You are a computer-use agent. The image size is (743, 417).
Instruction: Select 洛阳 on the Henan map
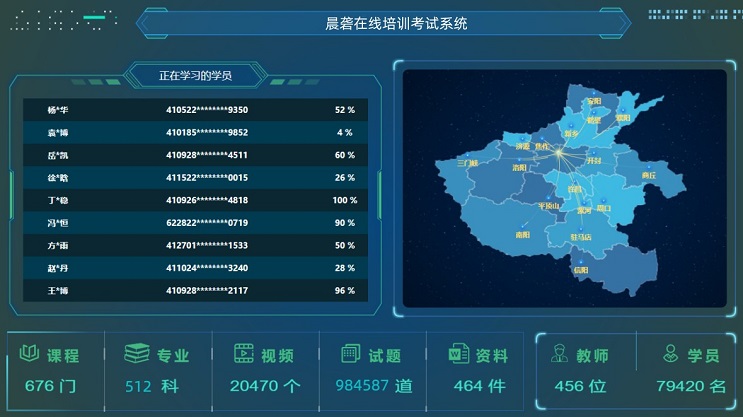point(519,167)
